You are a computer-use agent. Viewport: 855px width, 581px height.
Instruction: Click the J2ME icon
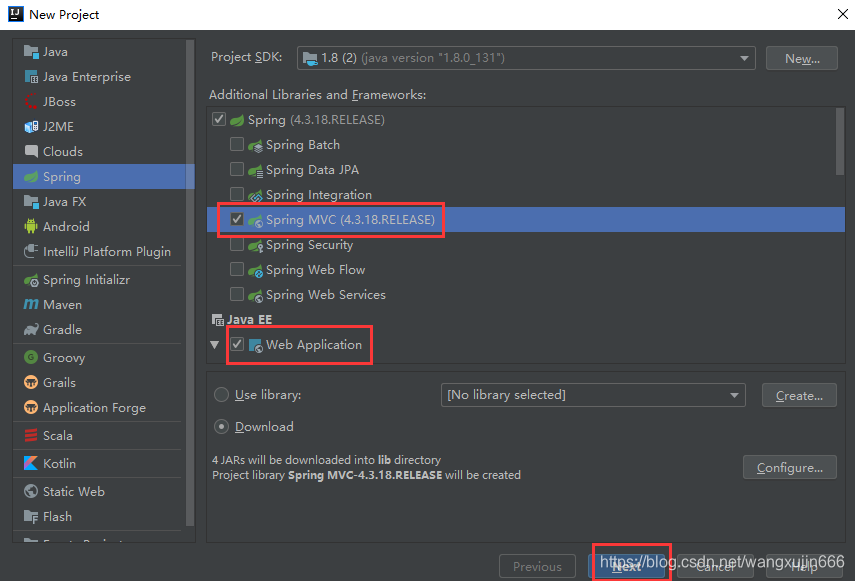click(31, 127)
